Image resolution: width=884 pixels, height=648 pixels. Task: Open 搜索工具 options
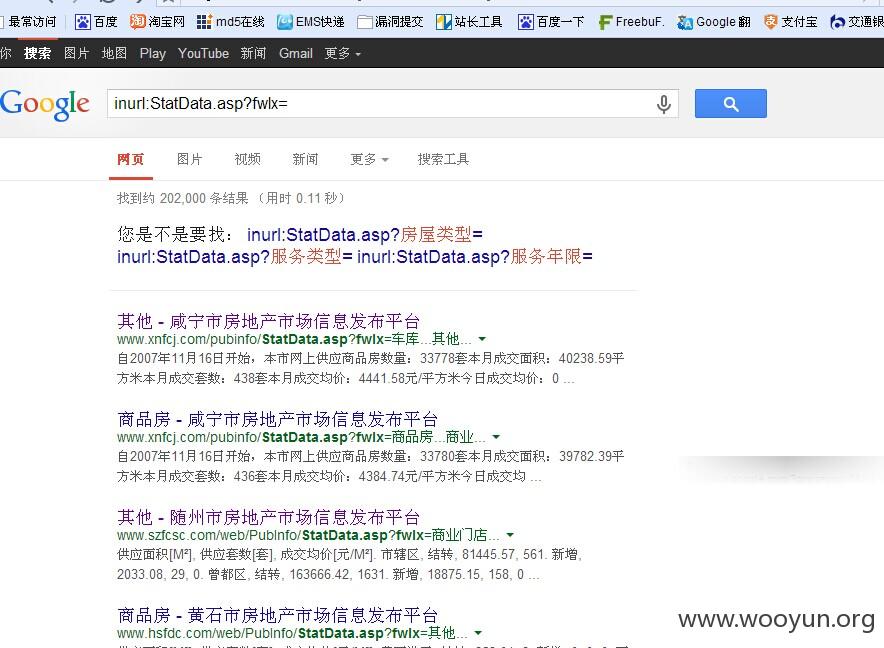pos(443,160)
